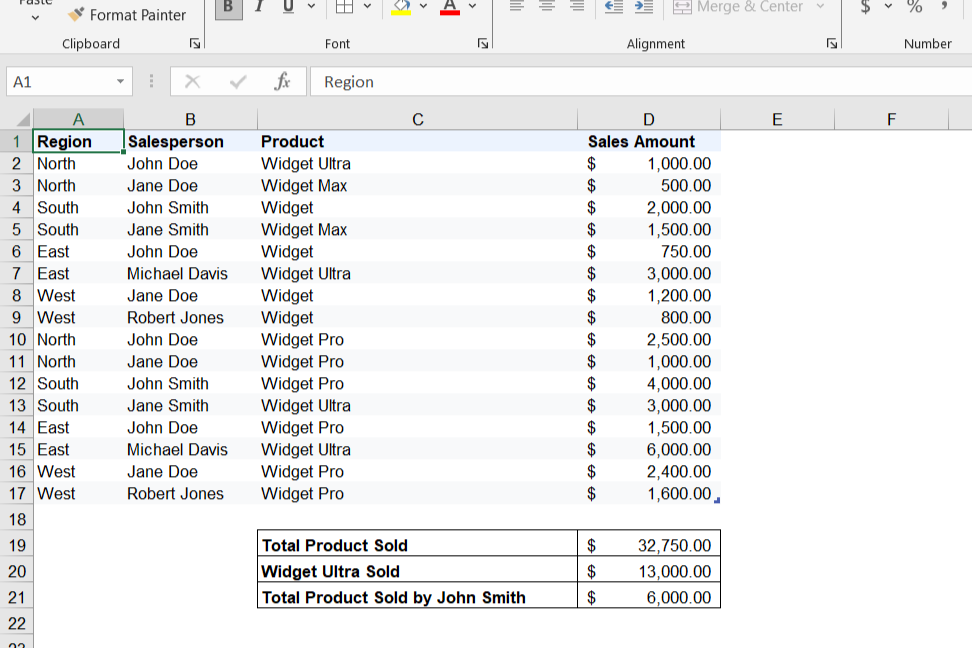
Task: Select the Widget Ultra Sold label cell
Action: [418, 571]
